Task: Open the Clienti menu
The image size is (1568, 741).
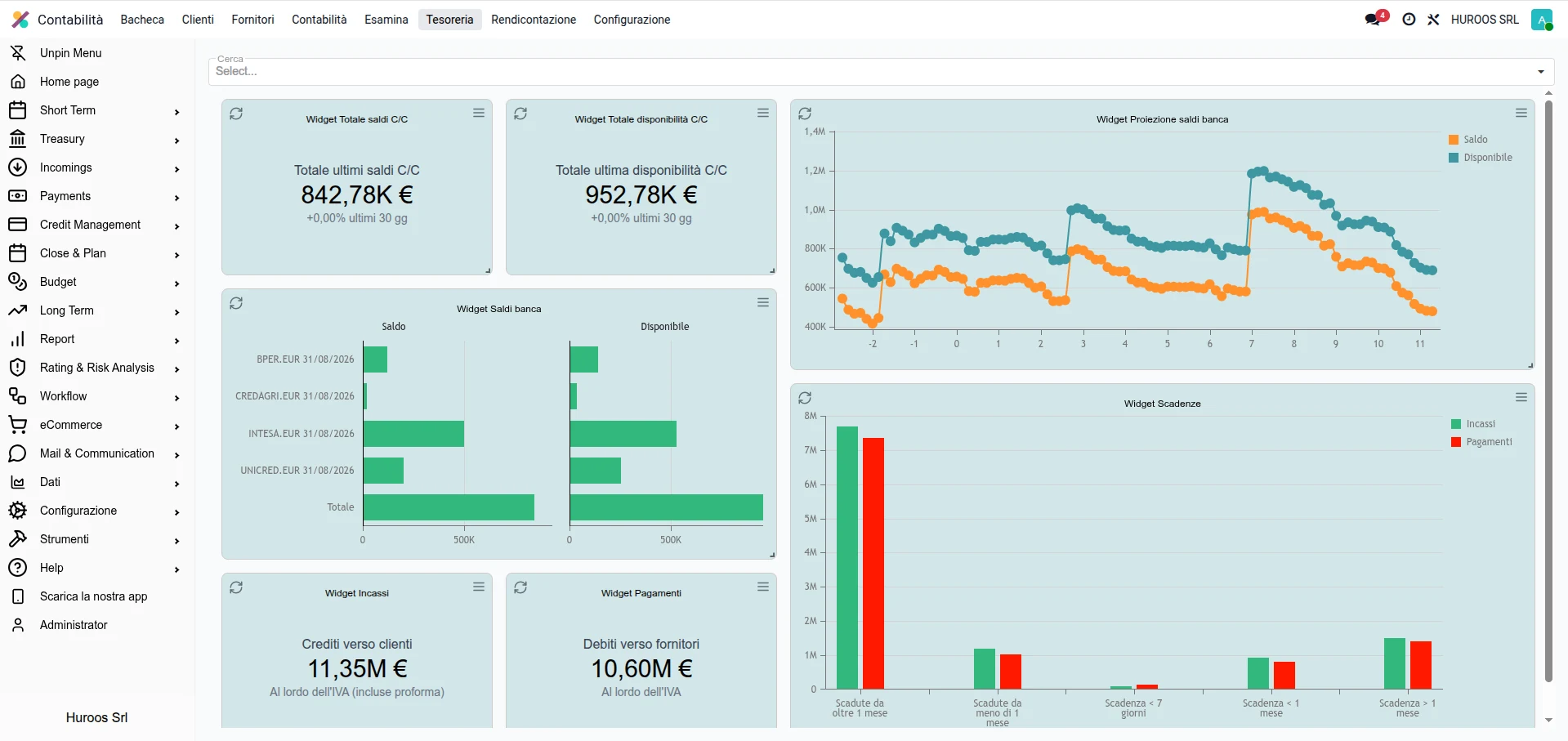Action: (x=198, y=20)
